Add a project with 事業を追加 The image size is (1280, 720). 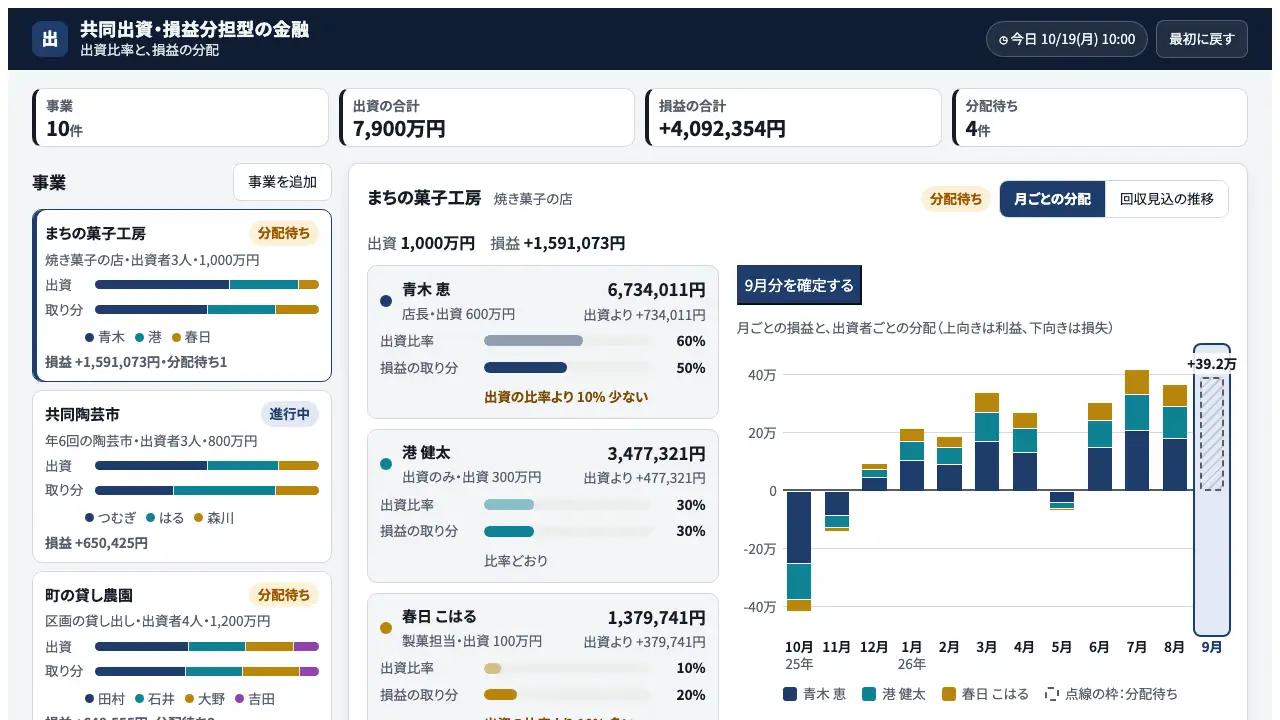(282, 182)
